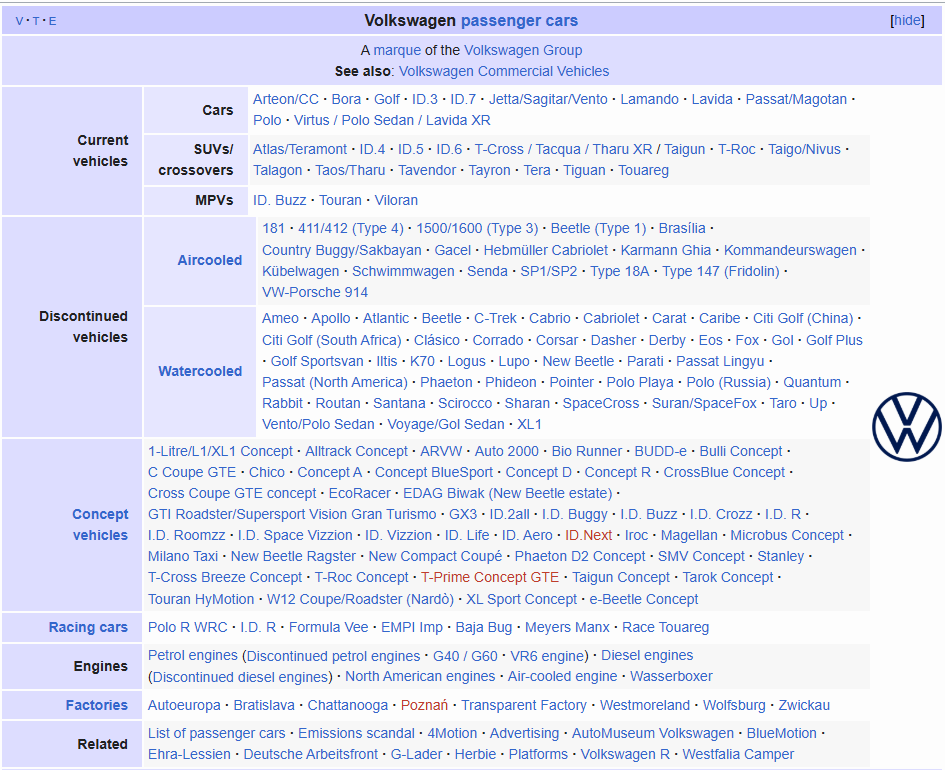Screen dimensions: 945x770
Task: Open the red T-Prime Concept GTE link
Action: pos(490,577)
